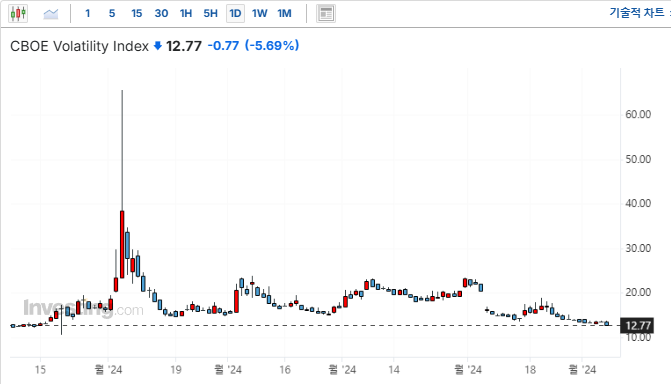This screenshot has height=384, width=671.
Task: Click the 50.00 axis label
Action: click(x=638, y=159)
